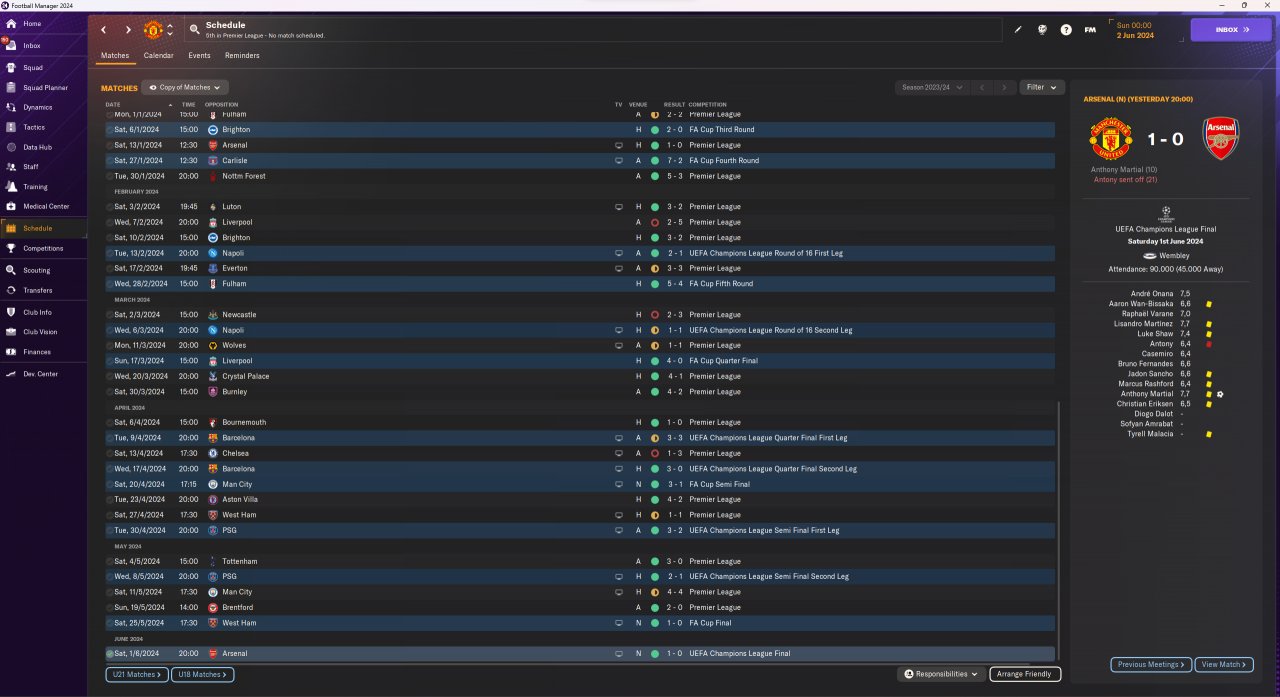
Task: Click the Manchester United crest in header
Action: [153, 30]
